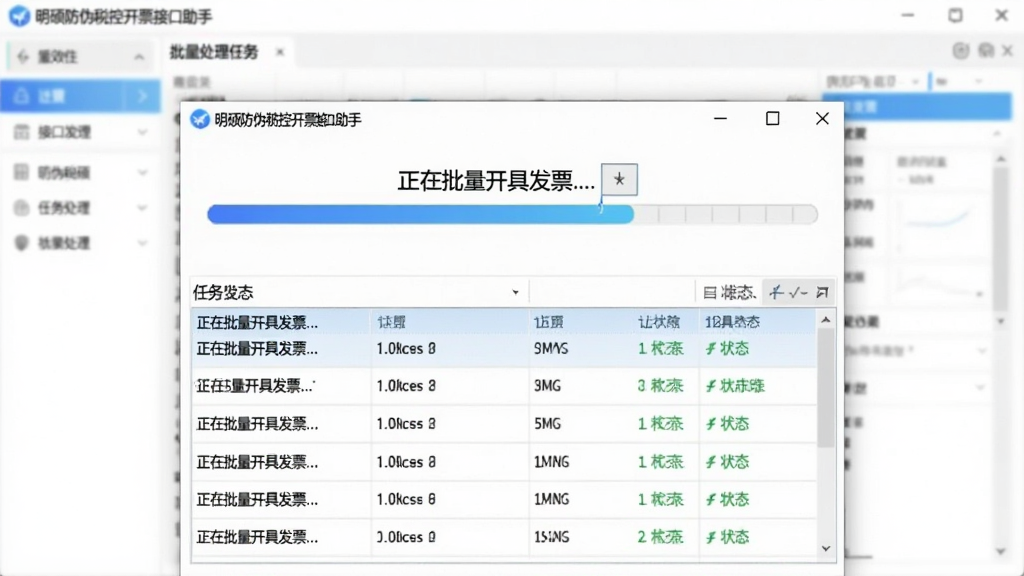Open the 任务发态 dropdown
This screenshot has height=576, width=1024.
(515, 293)
